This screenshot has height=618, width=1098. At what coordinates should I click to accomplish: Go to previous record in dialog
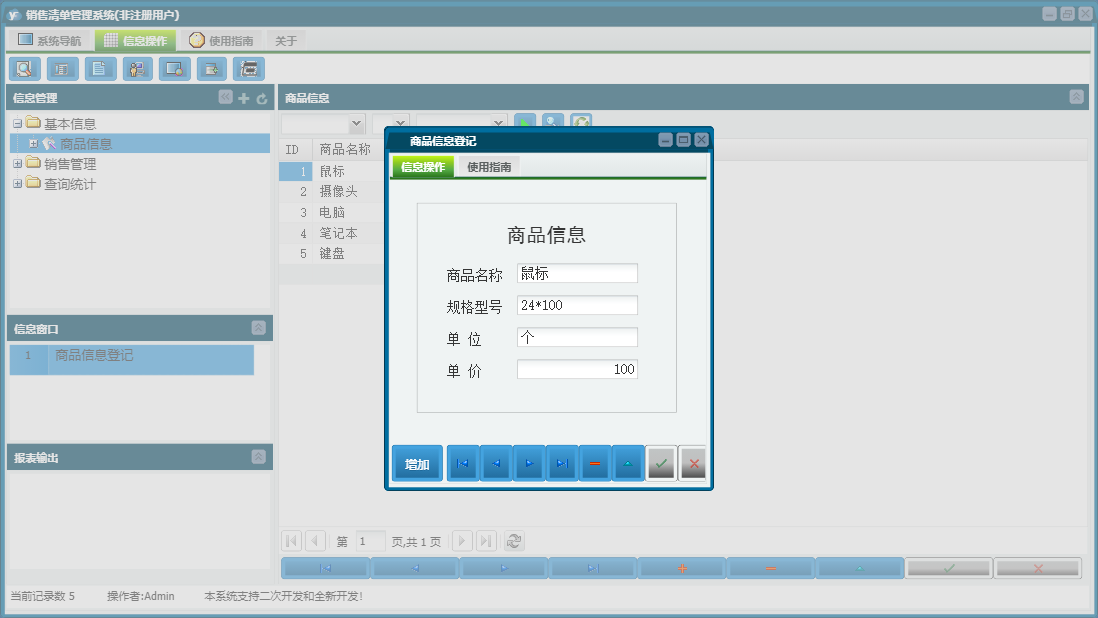click(496, 463)
